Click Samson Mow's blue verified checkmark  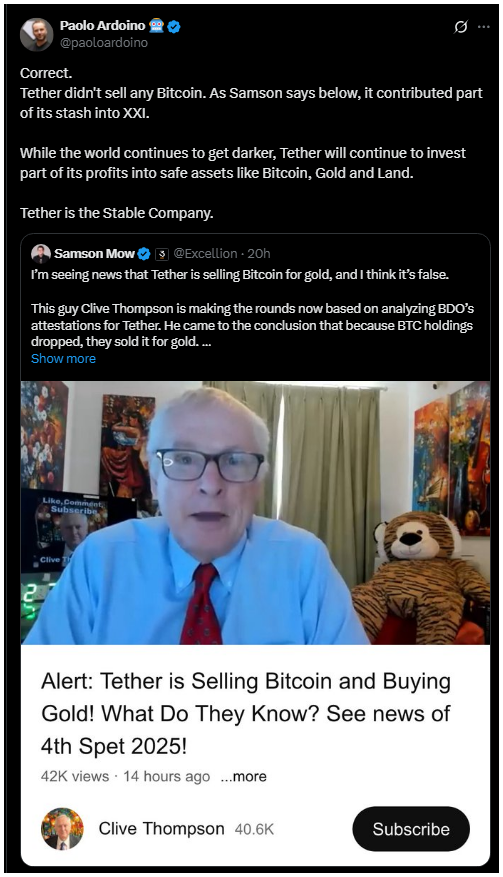(144, 254)
